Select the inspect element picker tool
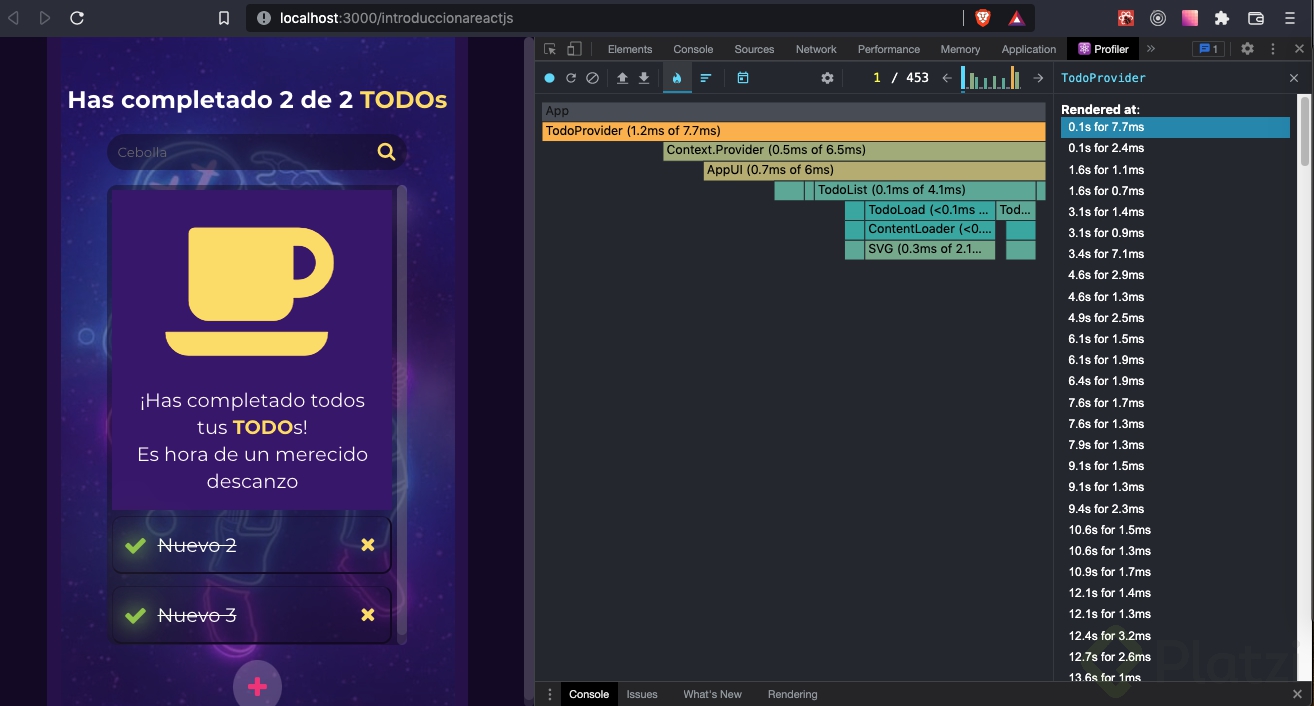The image size is (1314, 706). tap(550, 49)
